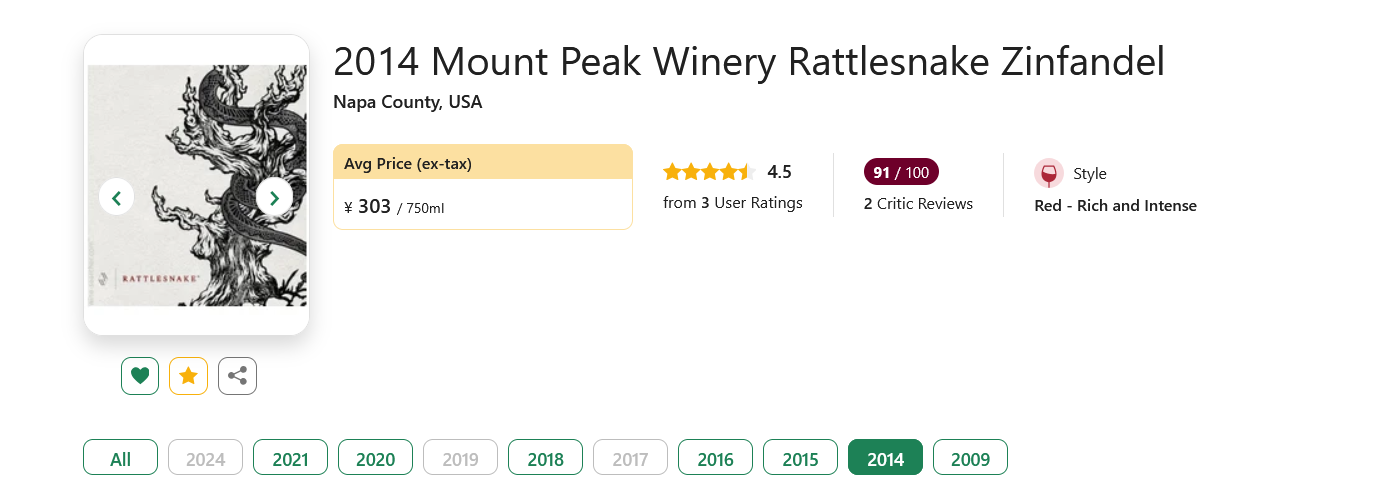The height and width of the screenshot is (497, 1385).
Task: Select the 2020 vintage tab
Action: (x=375, y=458)
